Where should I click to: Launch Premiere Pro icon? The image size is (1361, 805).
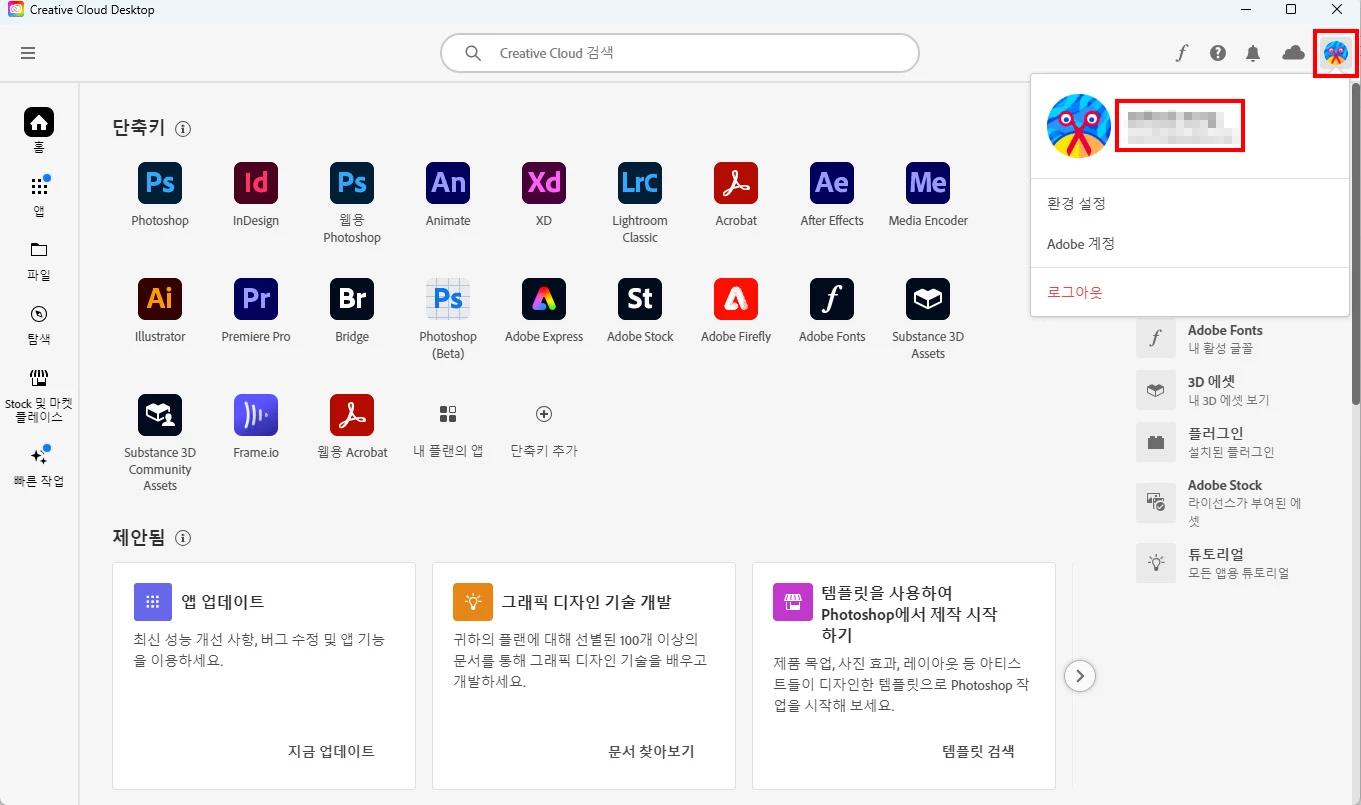256,299
